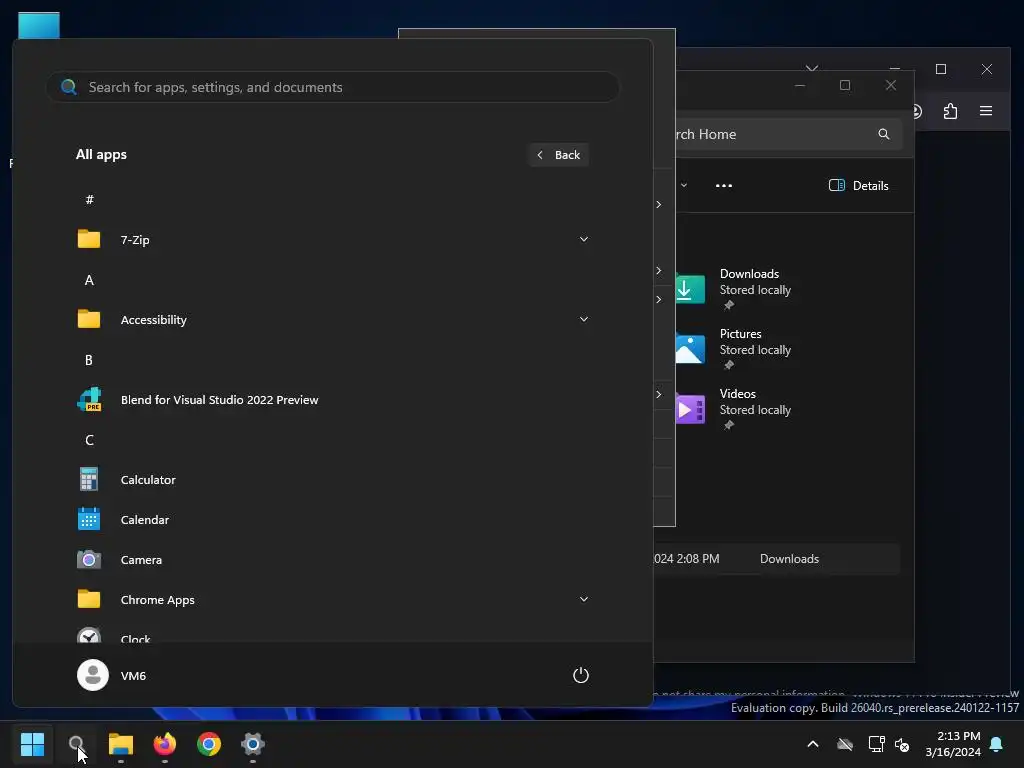Viewport: 1024px width, 768px height.
Task: Open the notification bell
Action: point(997,744)
